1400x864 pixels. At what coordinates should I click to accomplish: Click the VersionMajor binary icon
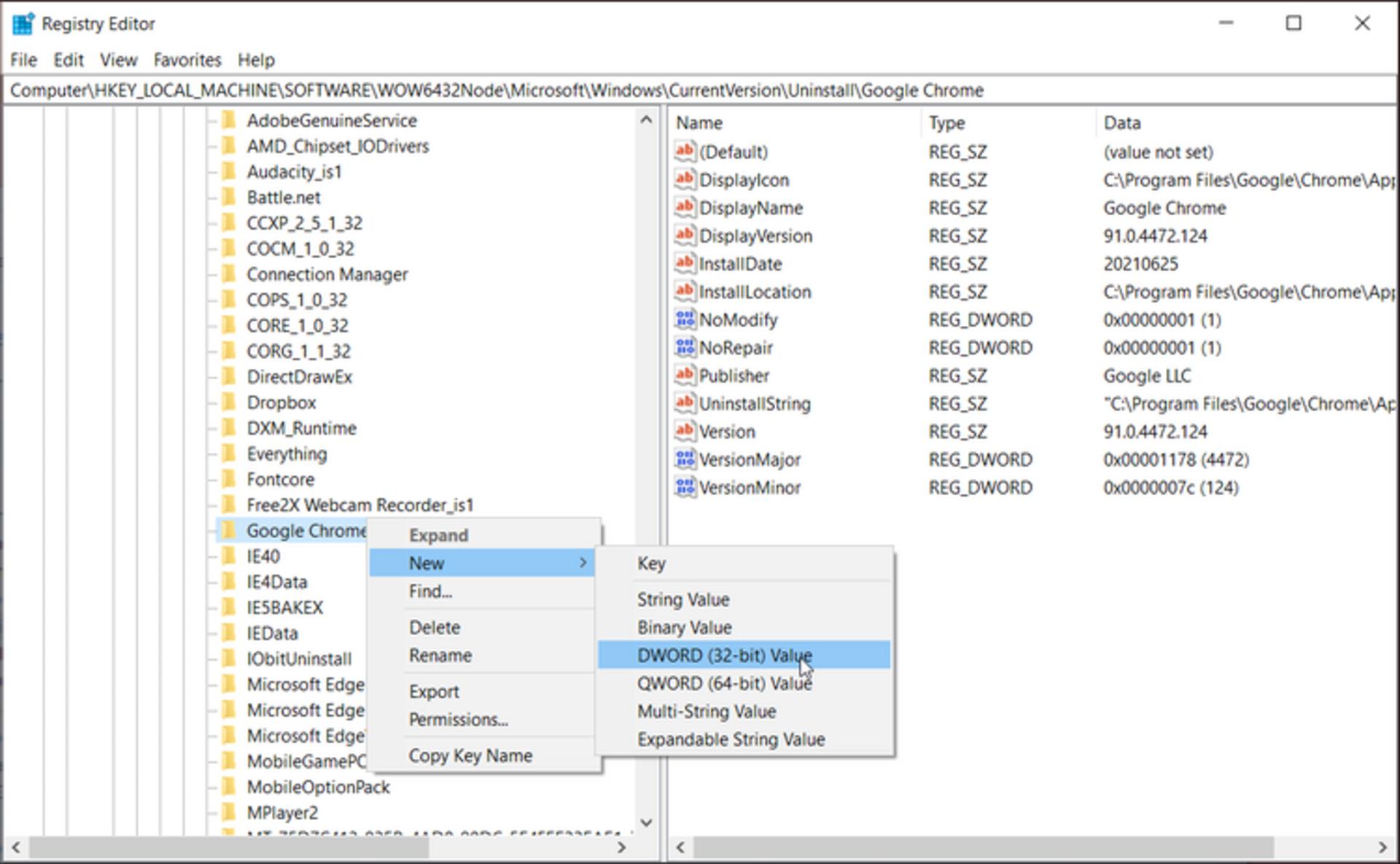685,459
